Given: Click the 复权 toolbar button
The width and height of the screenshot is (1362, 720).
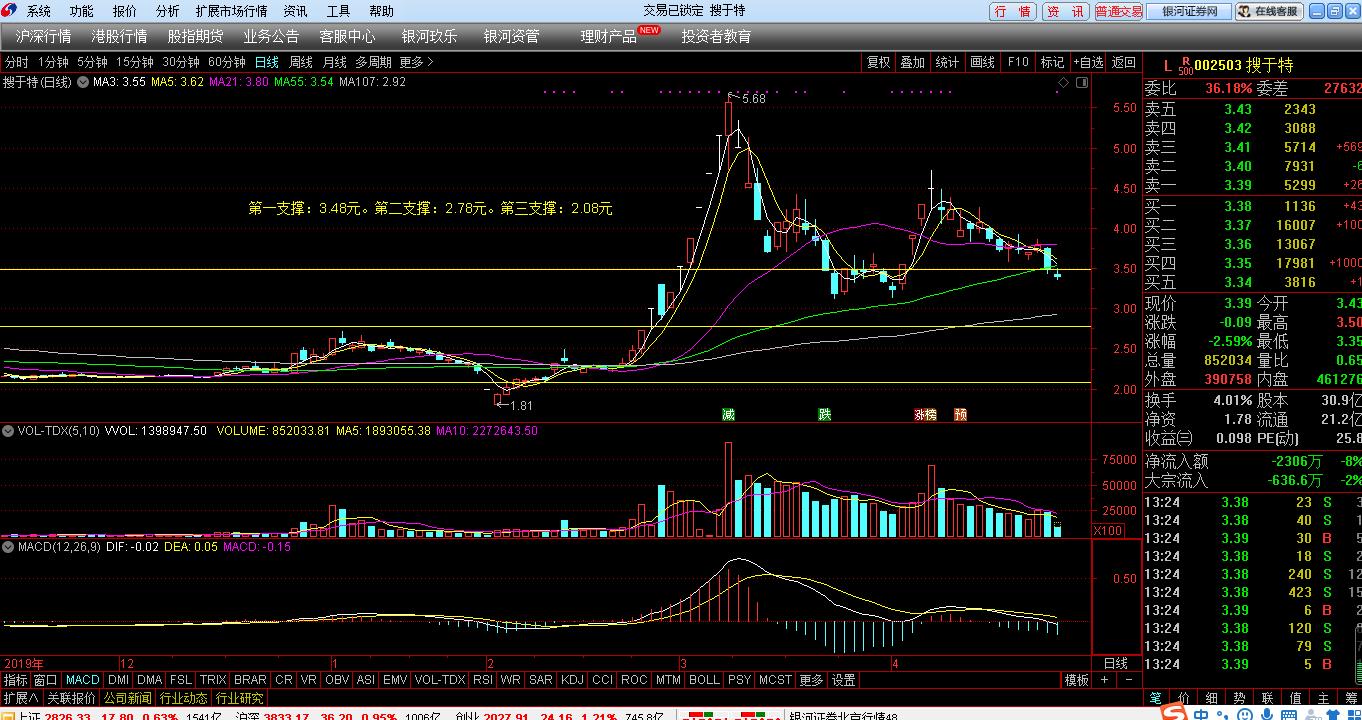Looking at the screenshot, I should point(878,62).
